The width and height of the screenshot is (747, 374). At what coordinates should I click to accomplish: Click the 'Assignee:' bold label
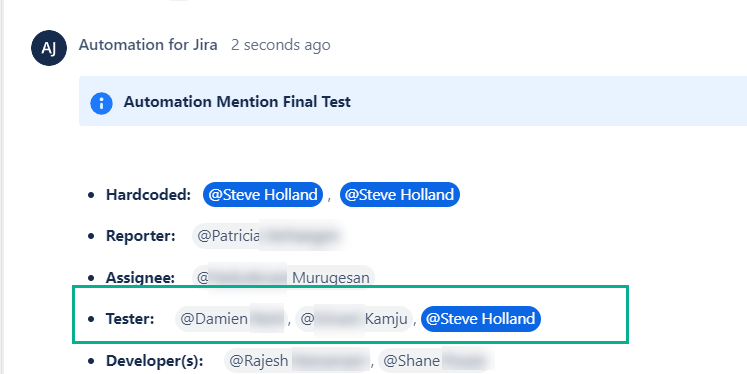tap(140, 278)
